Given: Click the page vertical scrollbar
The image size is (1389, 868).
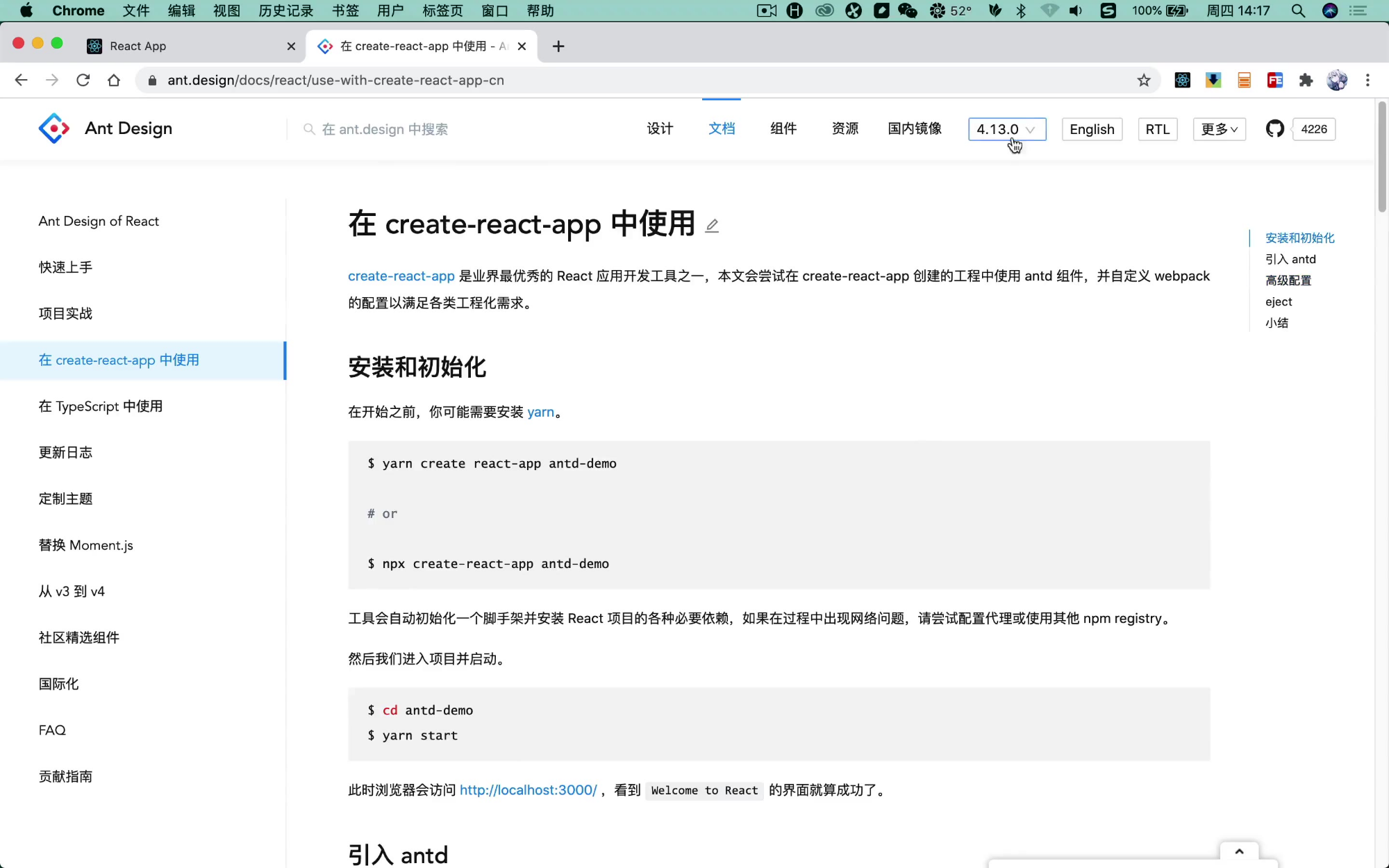Looking at the screenshot, I should [x=1381, y=157].
